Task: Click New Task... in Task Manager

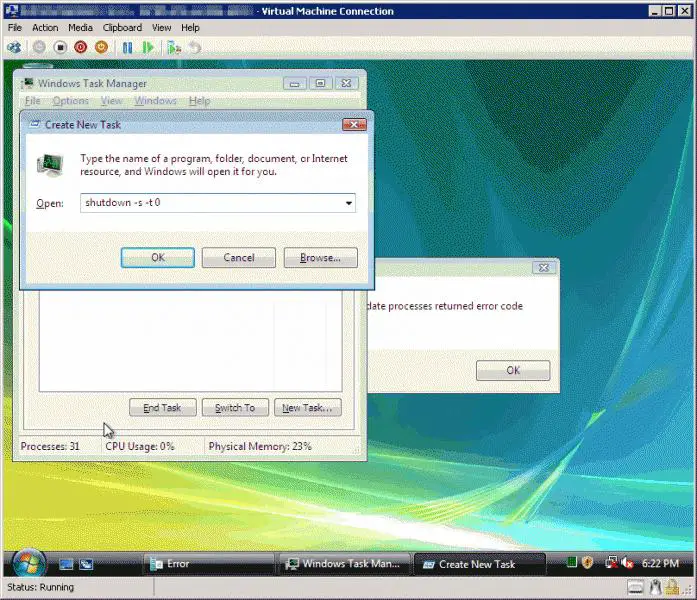Action: 308,408
